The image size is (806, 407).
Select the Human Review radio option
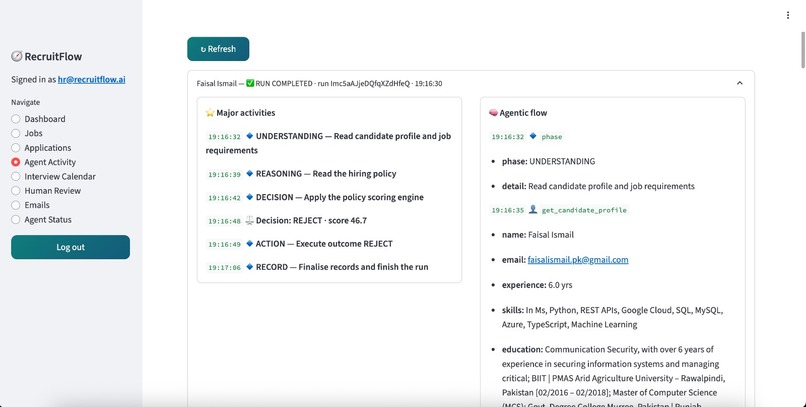15,191
